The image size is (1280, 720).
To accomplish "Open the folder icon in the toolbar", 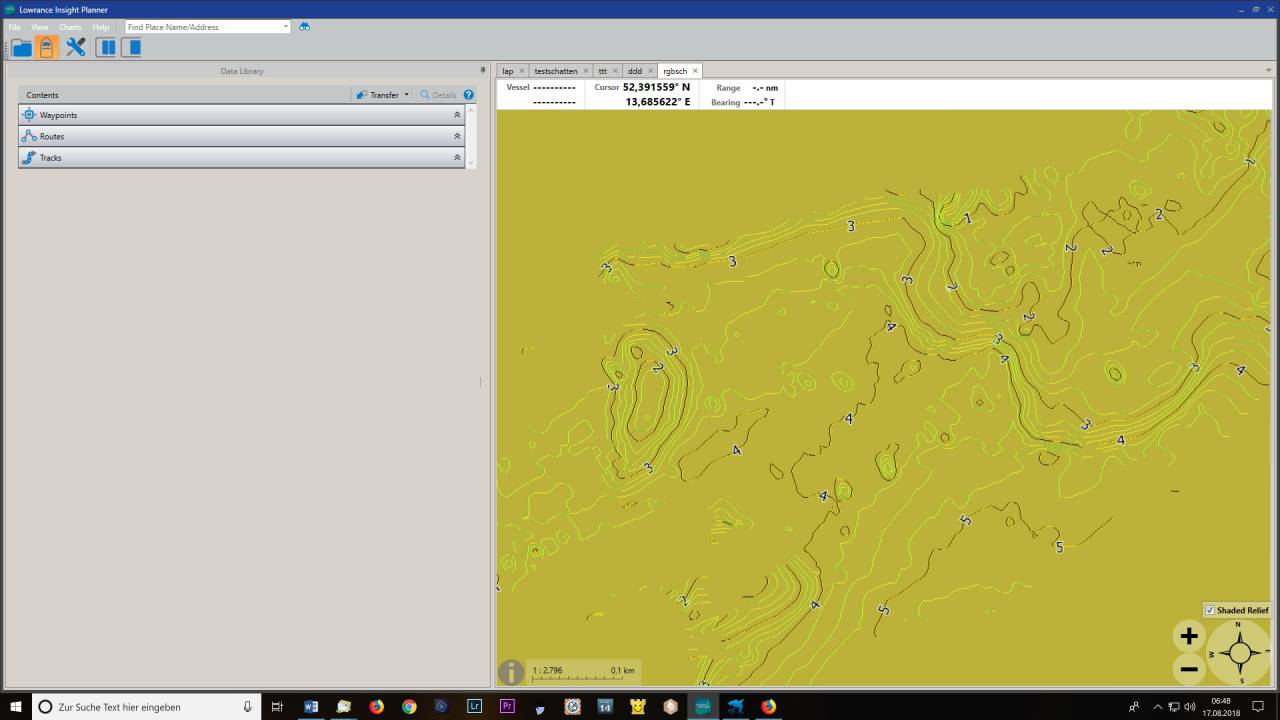I will click(21, 47).
